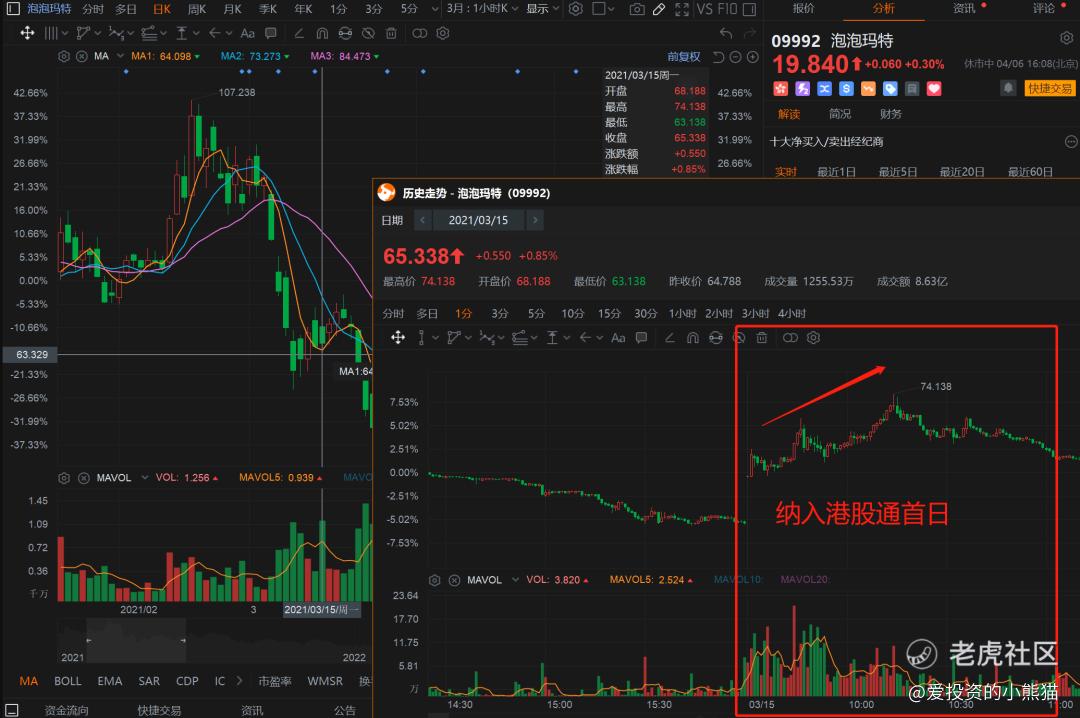
Task: Expand minute period dropdown after 5分
Action: (x=435, y=9)
